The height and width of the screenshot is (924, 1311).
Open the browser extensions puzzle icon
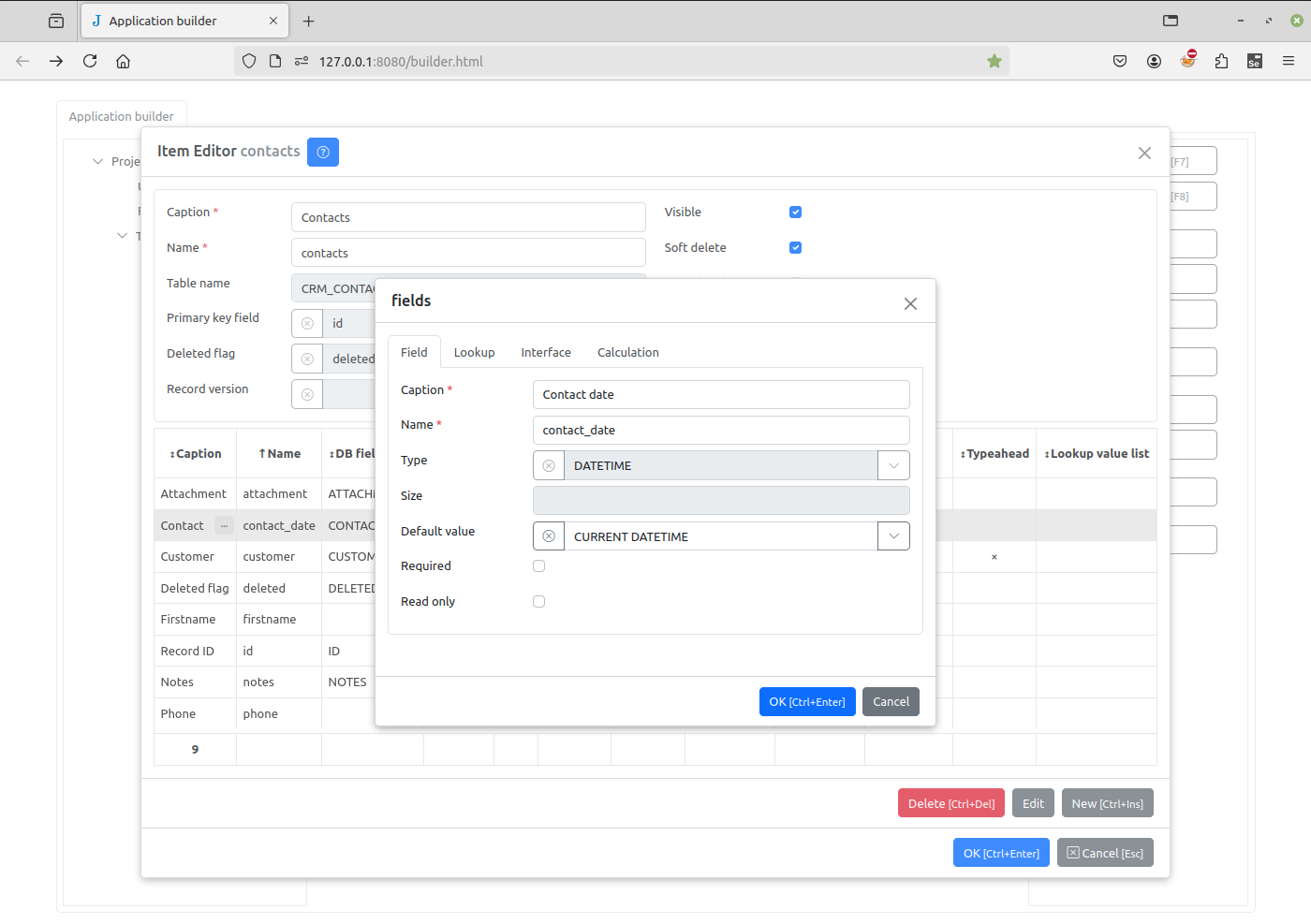pos(1221,61)
